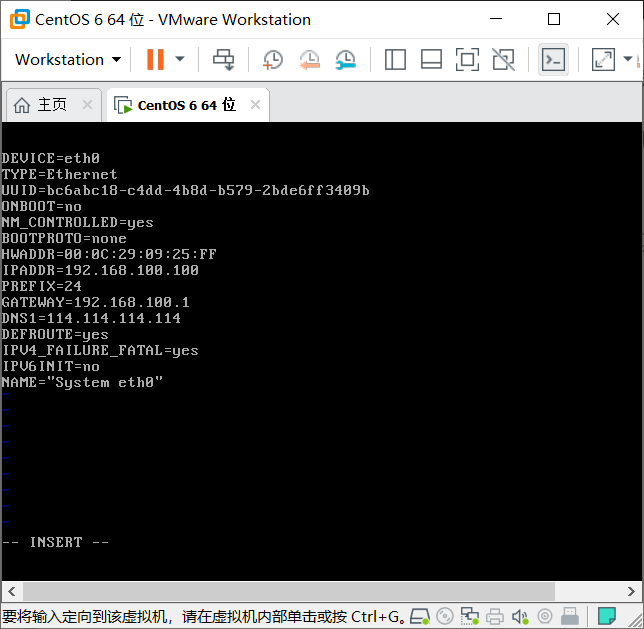This screenshot has width=644, height=629.
Task: Expand the stretch display options arrow
Action: pos(628,59)
